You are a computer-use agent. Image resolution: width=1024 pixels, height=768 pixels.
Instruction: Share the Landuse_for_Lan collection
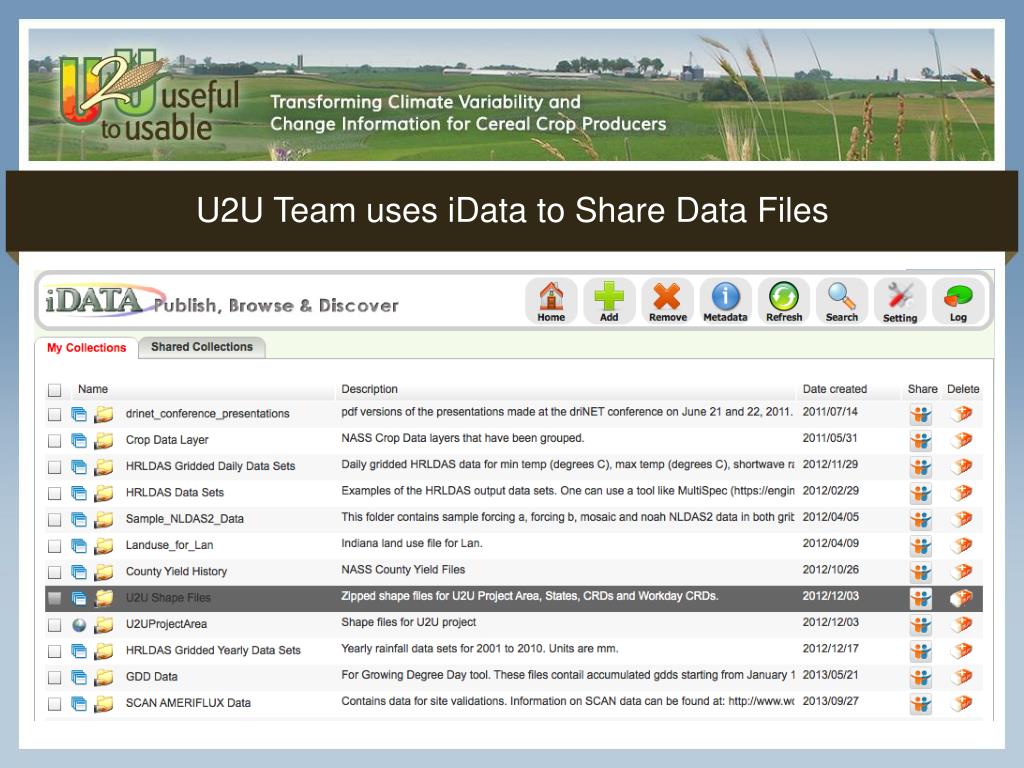tap(921, 545)
